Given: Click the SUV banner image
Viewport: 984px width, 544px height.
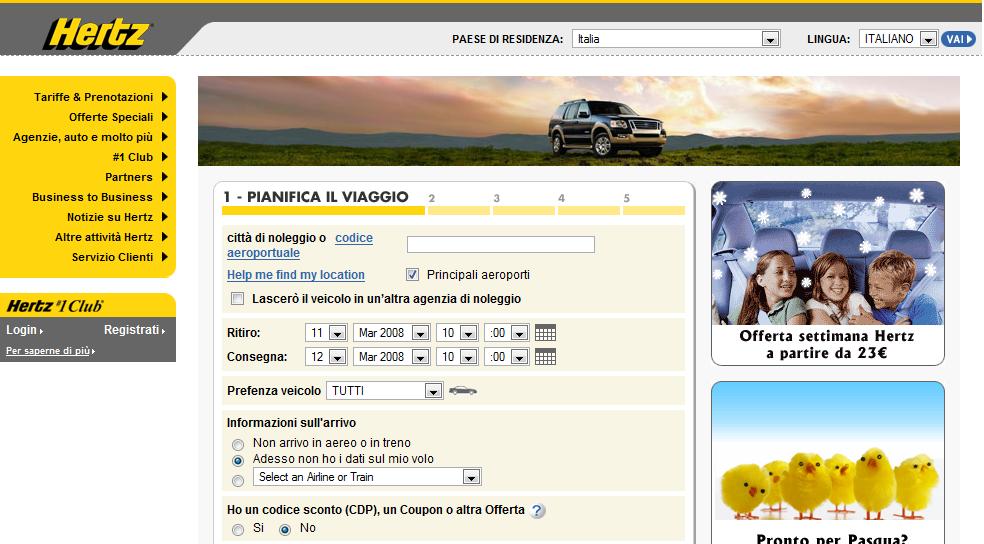Looking at the screenshot, I should (579, 121).
